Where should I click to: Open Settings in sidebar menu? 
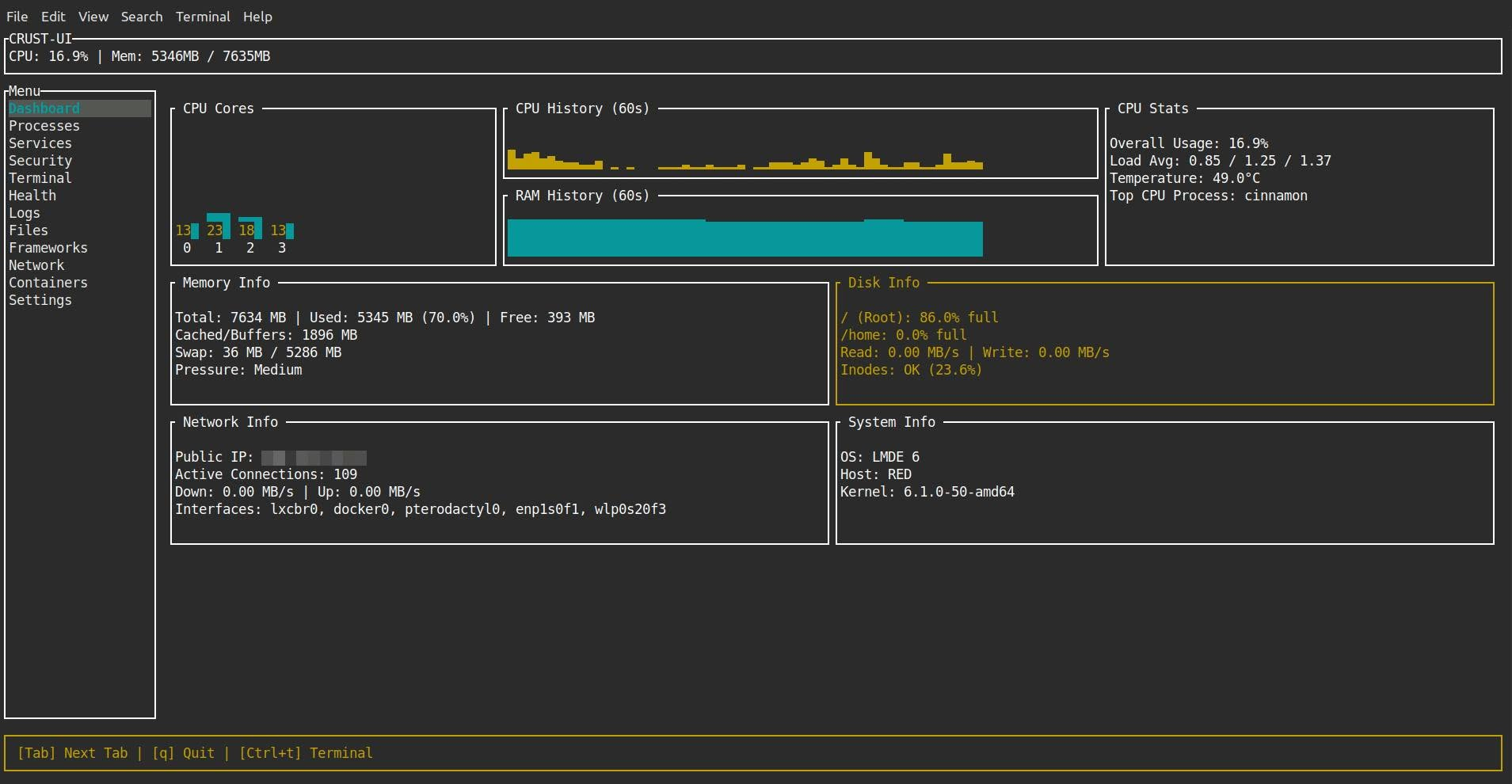pos(40,300)
